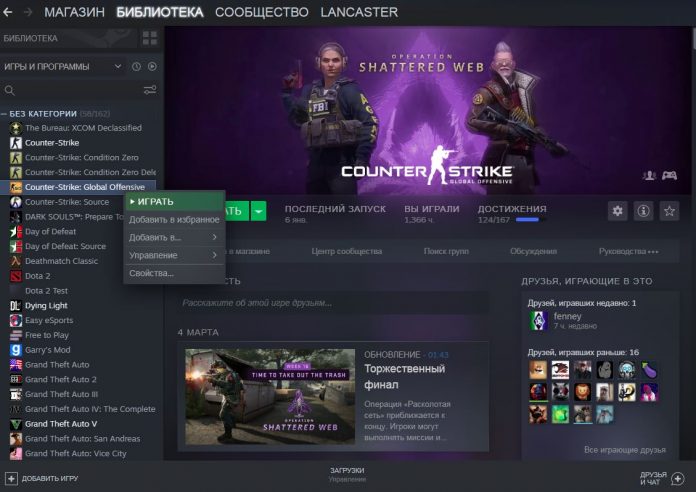Click Все играющие друзья link
This screenshot has height=492, width=696.
tap(625, 450)
